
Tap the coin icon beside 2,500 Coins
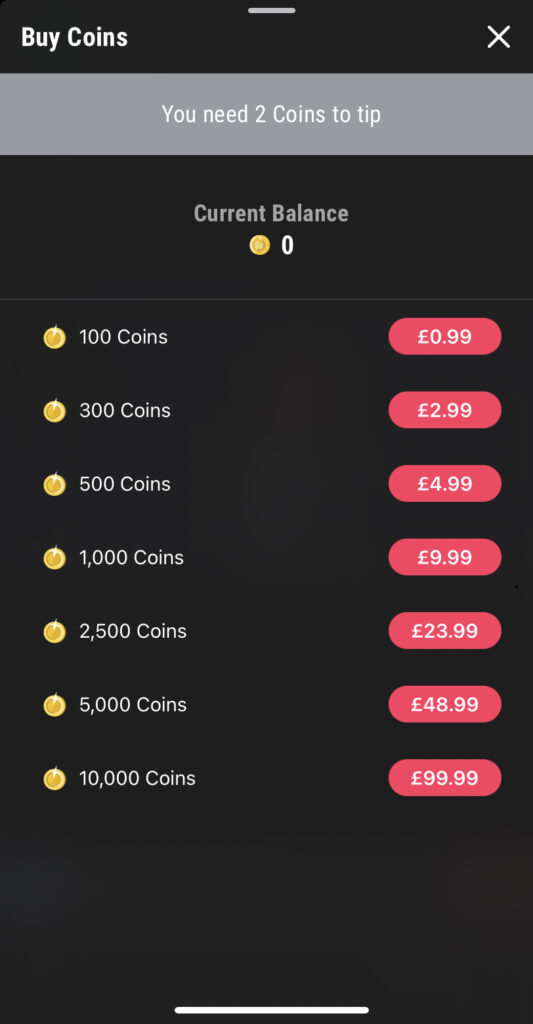coord(54,631)
